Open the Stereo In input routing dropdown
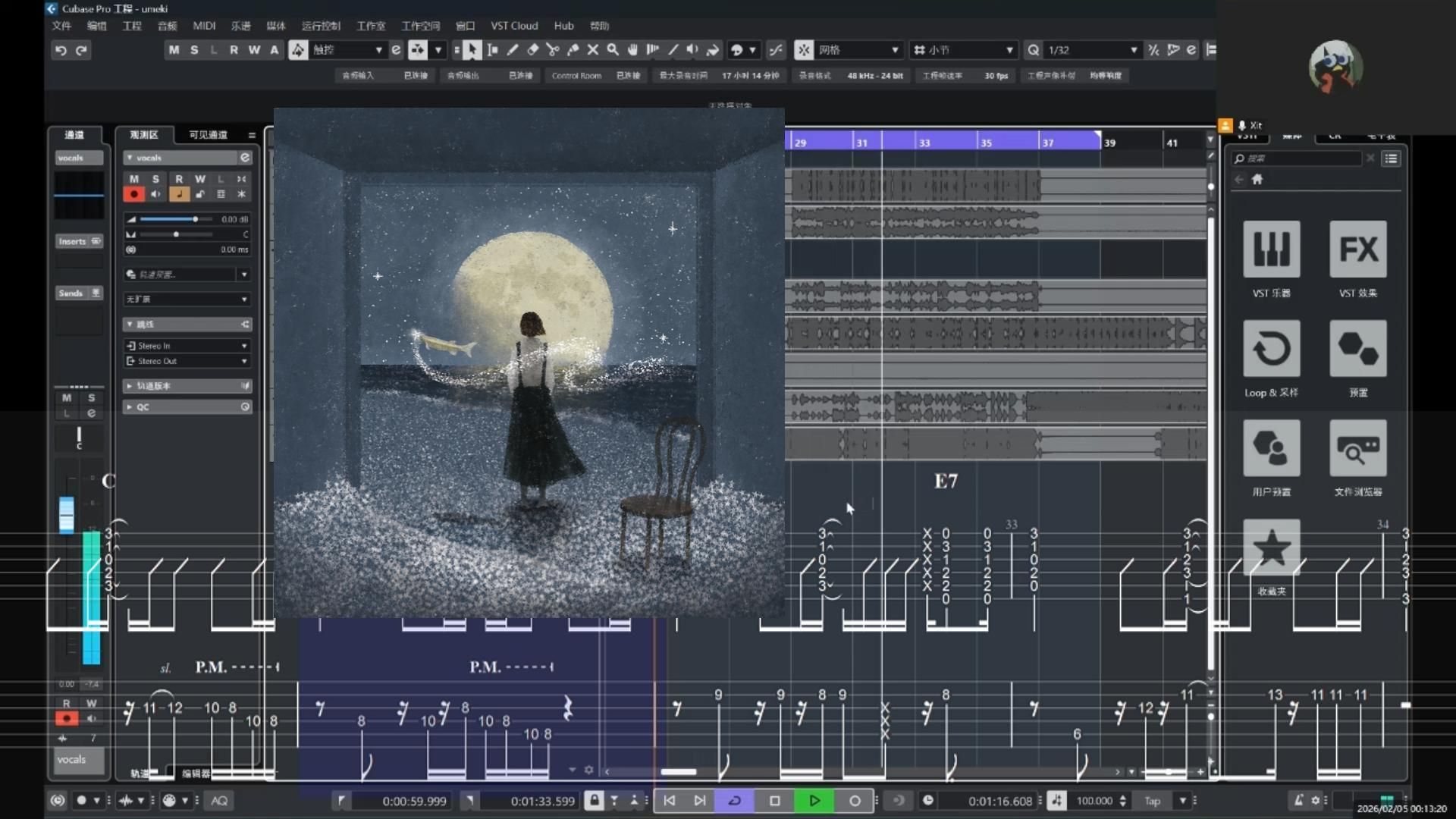 187,346
